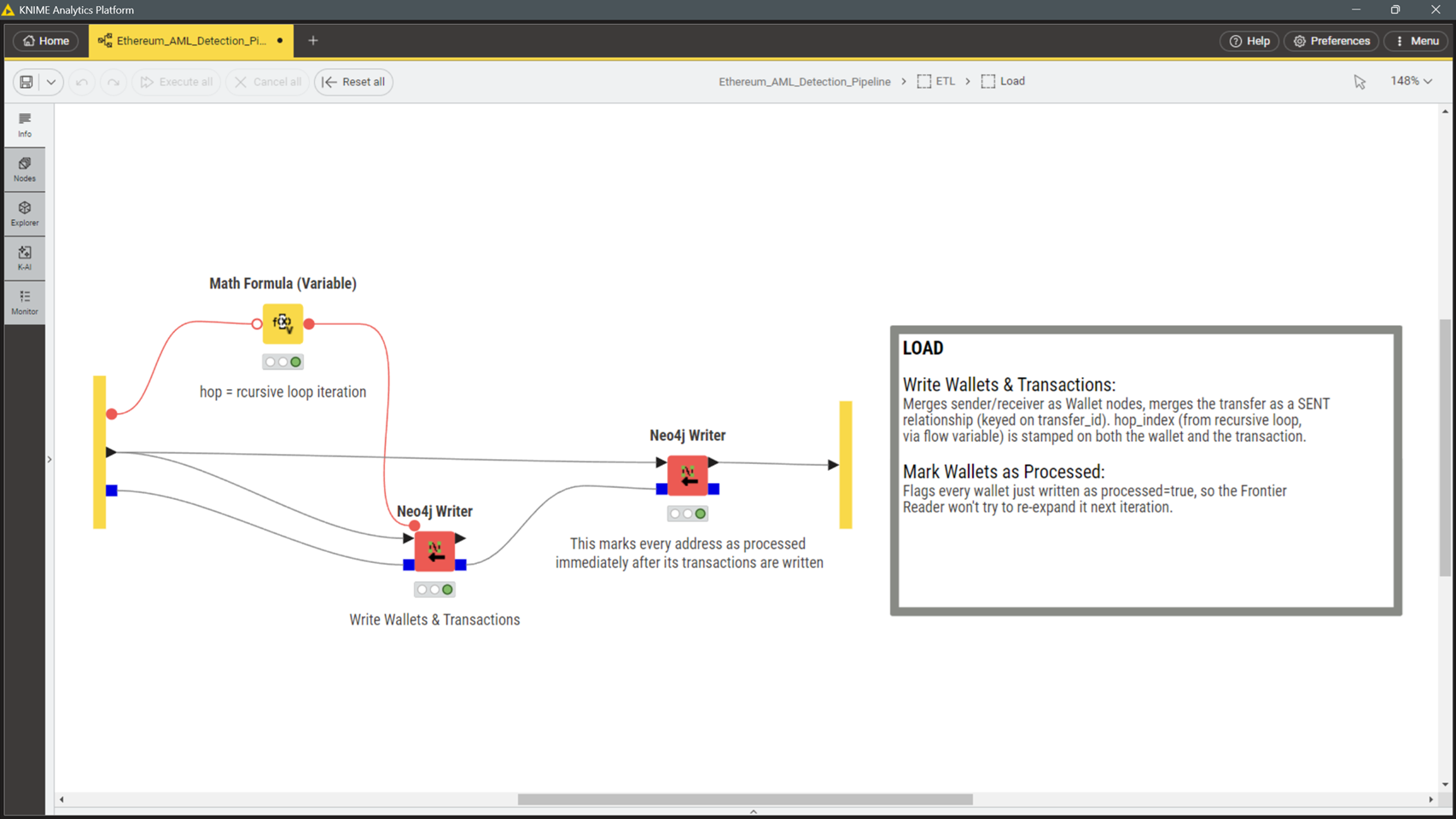This screenshot has height=819, width=1456.
Task: Click the upper Neo4j Writer status traffic light
Action: coord(688,514)
